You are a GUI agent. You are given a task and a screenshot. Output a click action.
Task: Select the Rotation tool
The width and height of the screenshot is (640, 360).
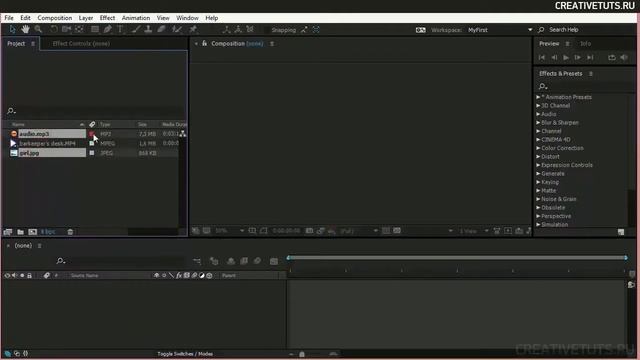[54, 29]
